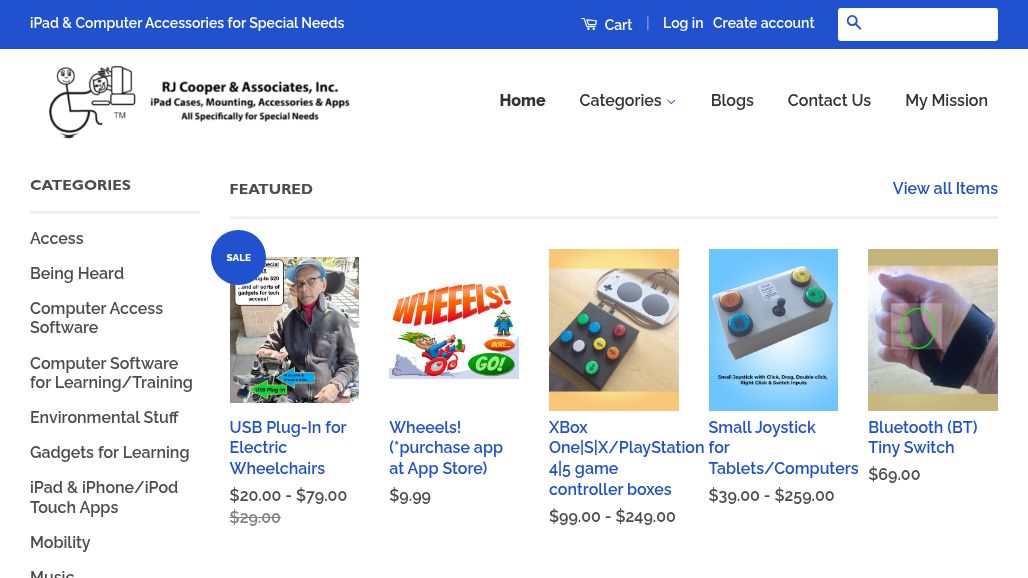Click the shopping cart icon

(589, 24)
